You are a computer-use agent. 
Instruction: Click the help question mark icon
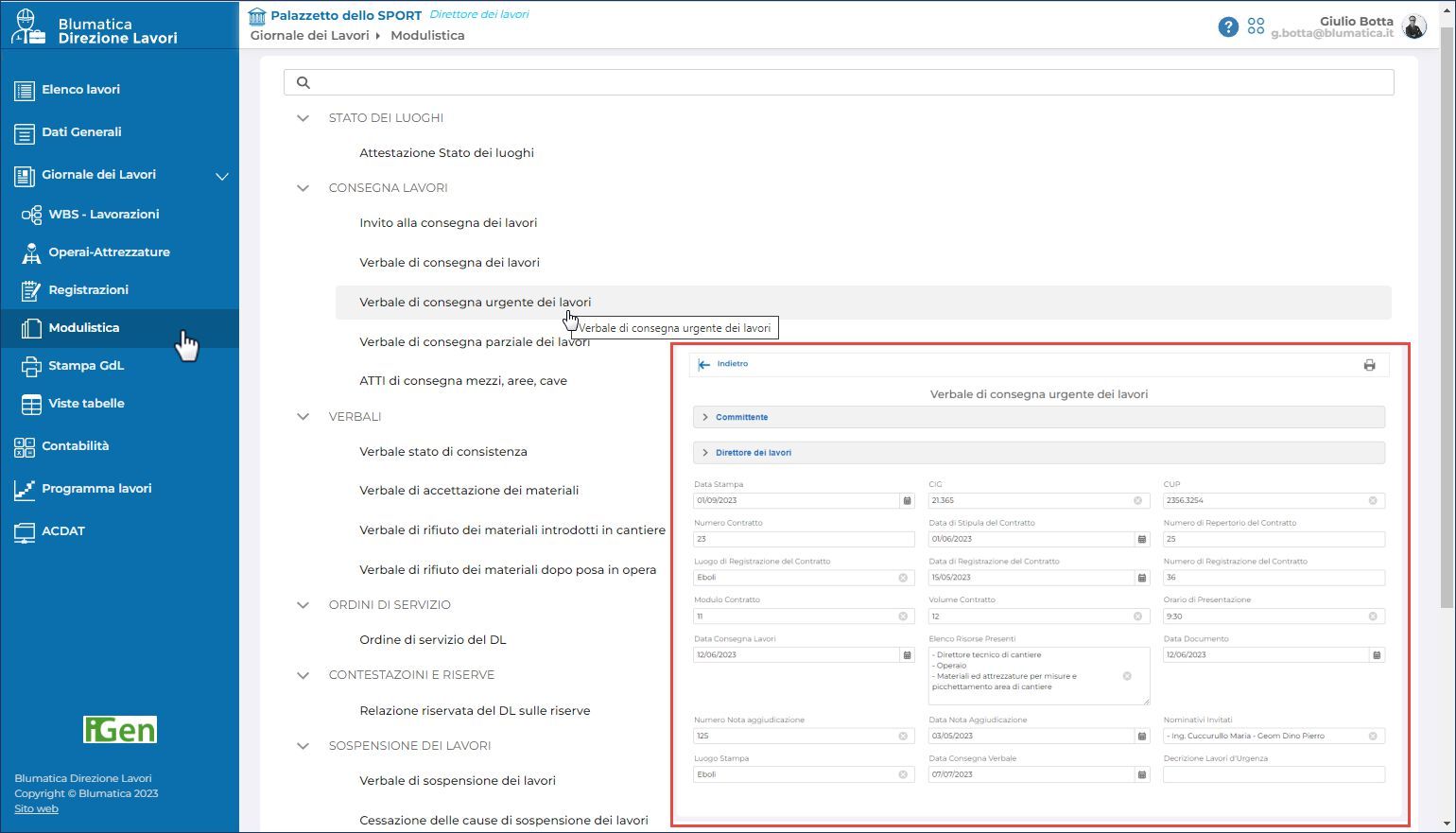1227,27
